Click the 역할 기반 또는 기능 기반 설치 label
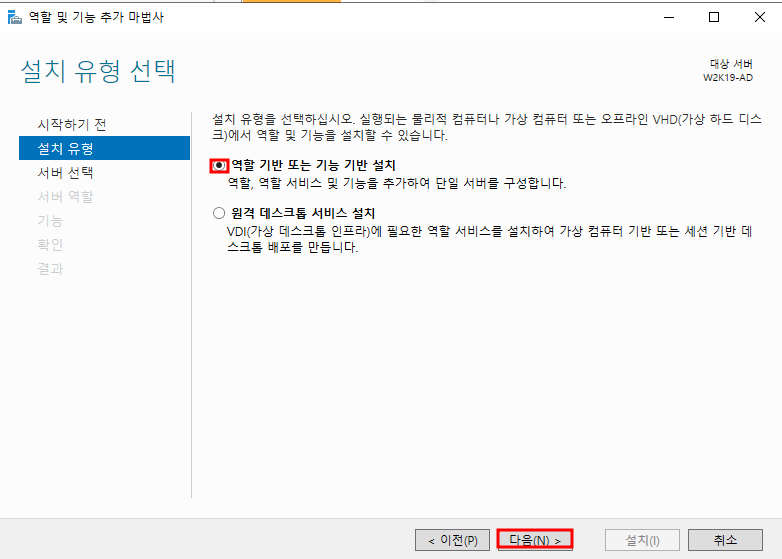 tap(313, 165)
